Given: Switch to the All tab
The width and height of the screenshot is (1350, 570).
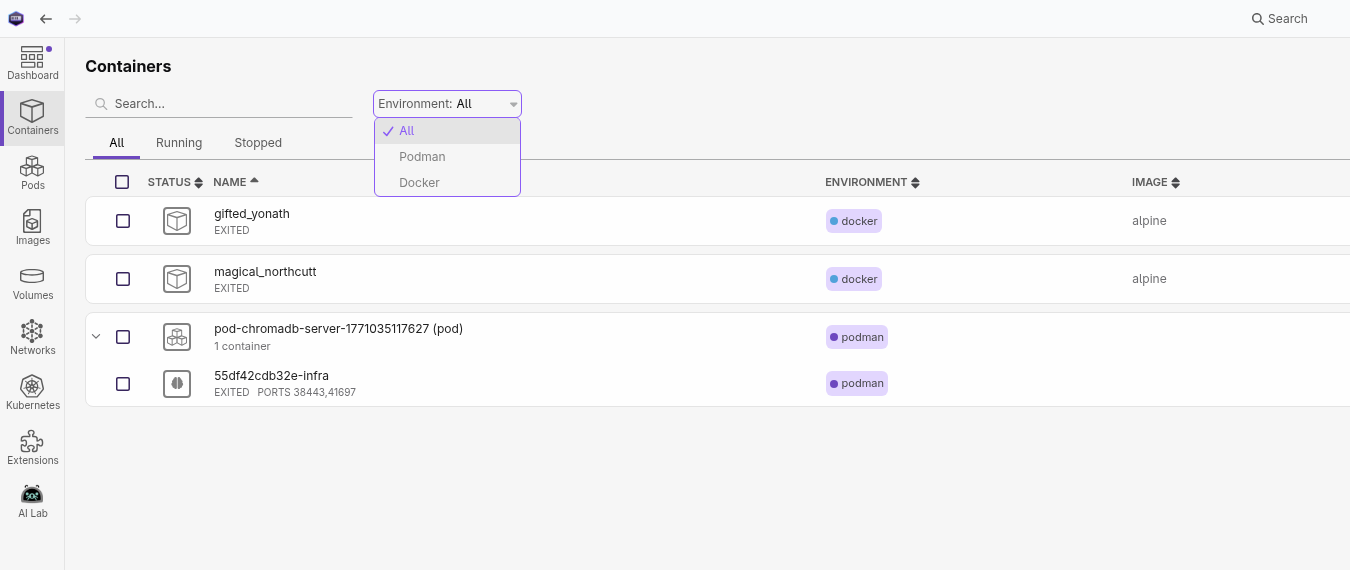Looking at the screenshot, I should click(117, 143).
